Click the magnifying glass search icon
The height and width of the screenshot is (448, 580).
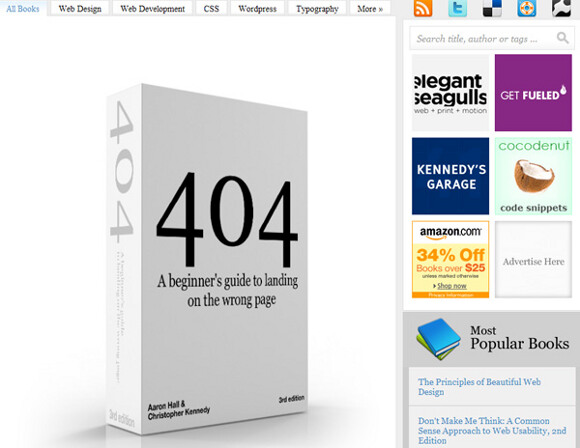coord(563,38)
